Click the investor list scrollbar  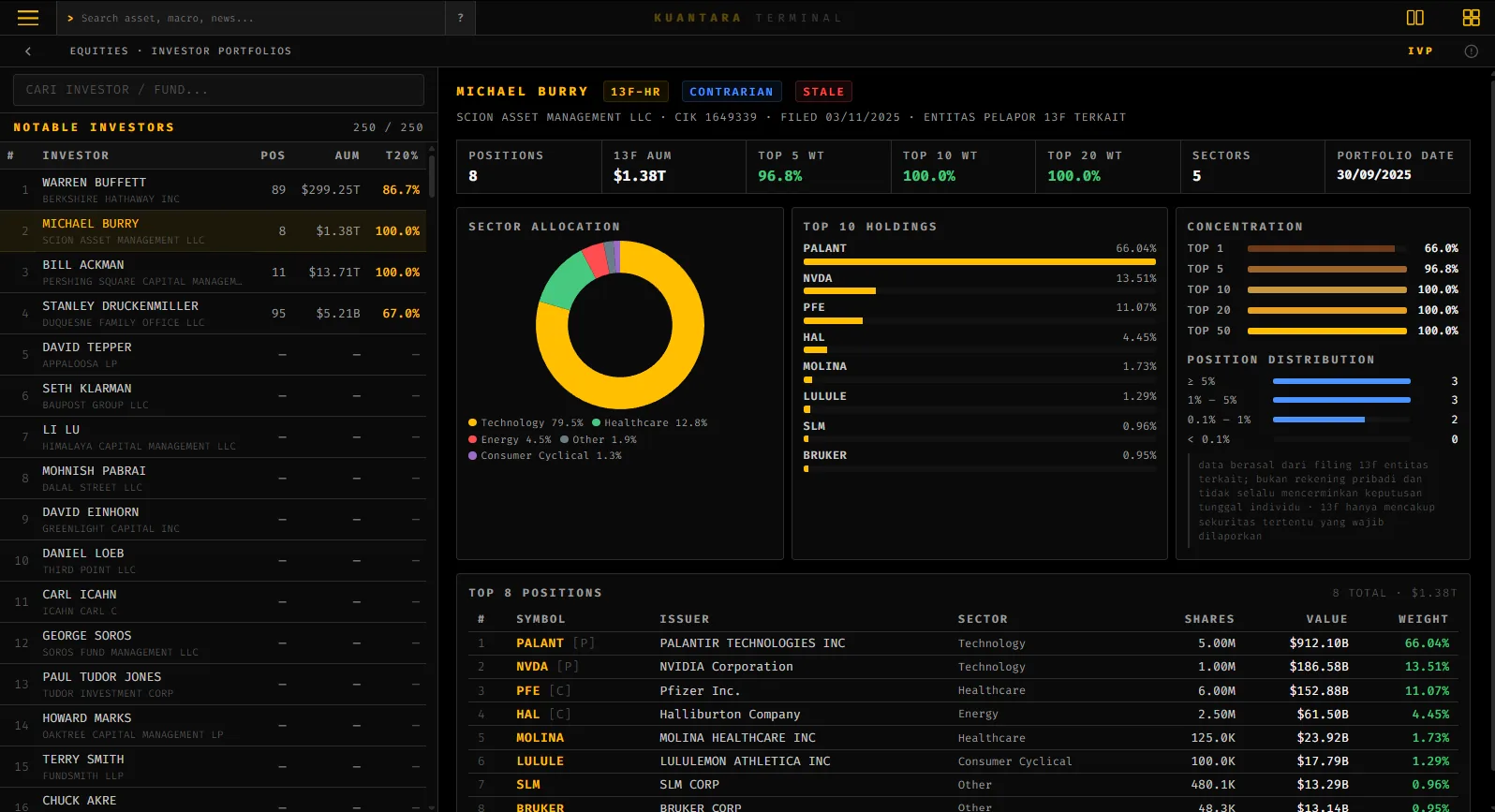click(432, 176)
